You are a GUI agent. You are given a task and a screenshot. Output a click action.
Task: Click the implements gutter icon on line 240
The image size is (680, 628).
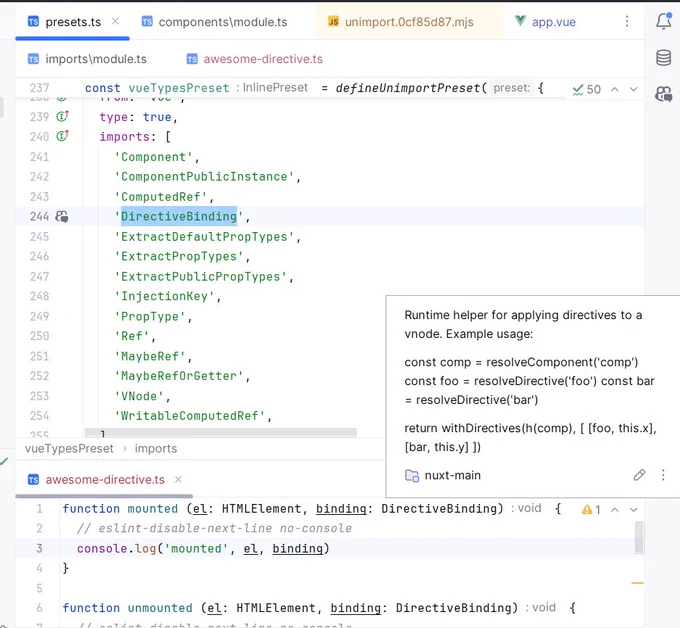pos(62,136)
